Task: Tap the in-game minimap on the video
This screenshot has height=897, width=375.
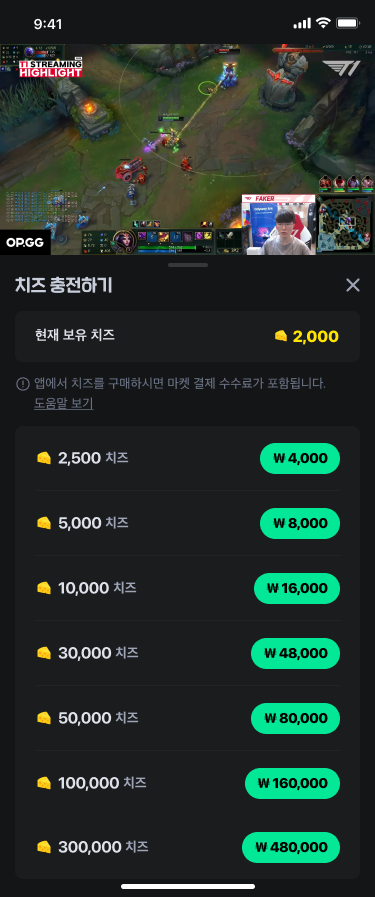Action: coord(346,224)
